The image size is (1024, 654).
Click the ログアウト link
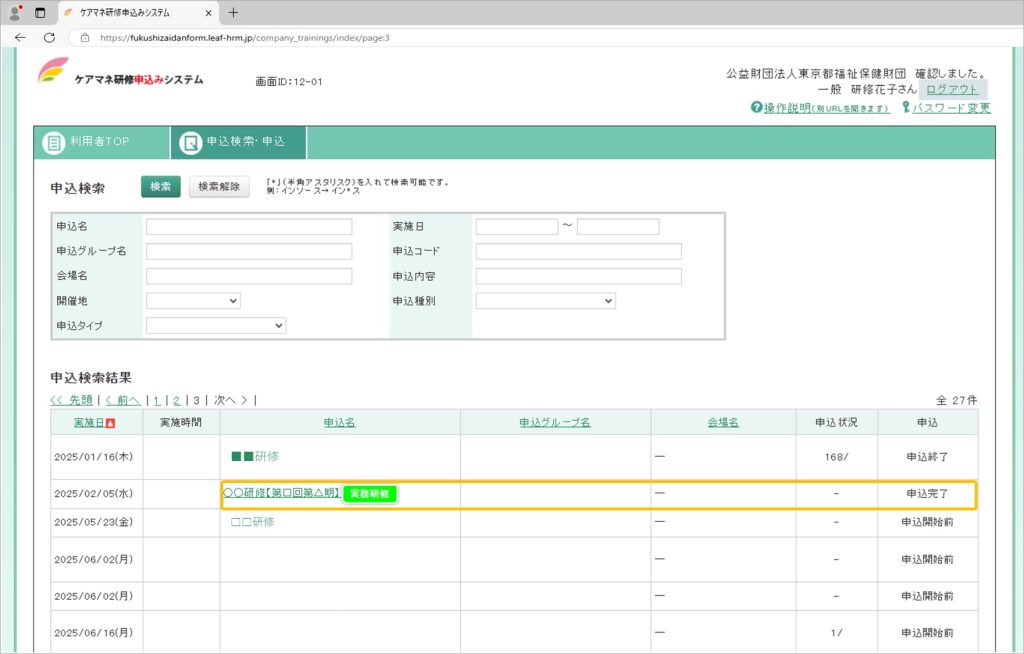click(952, 89)
